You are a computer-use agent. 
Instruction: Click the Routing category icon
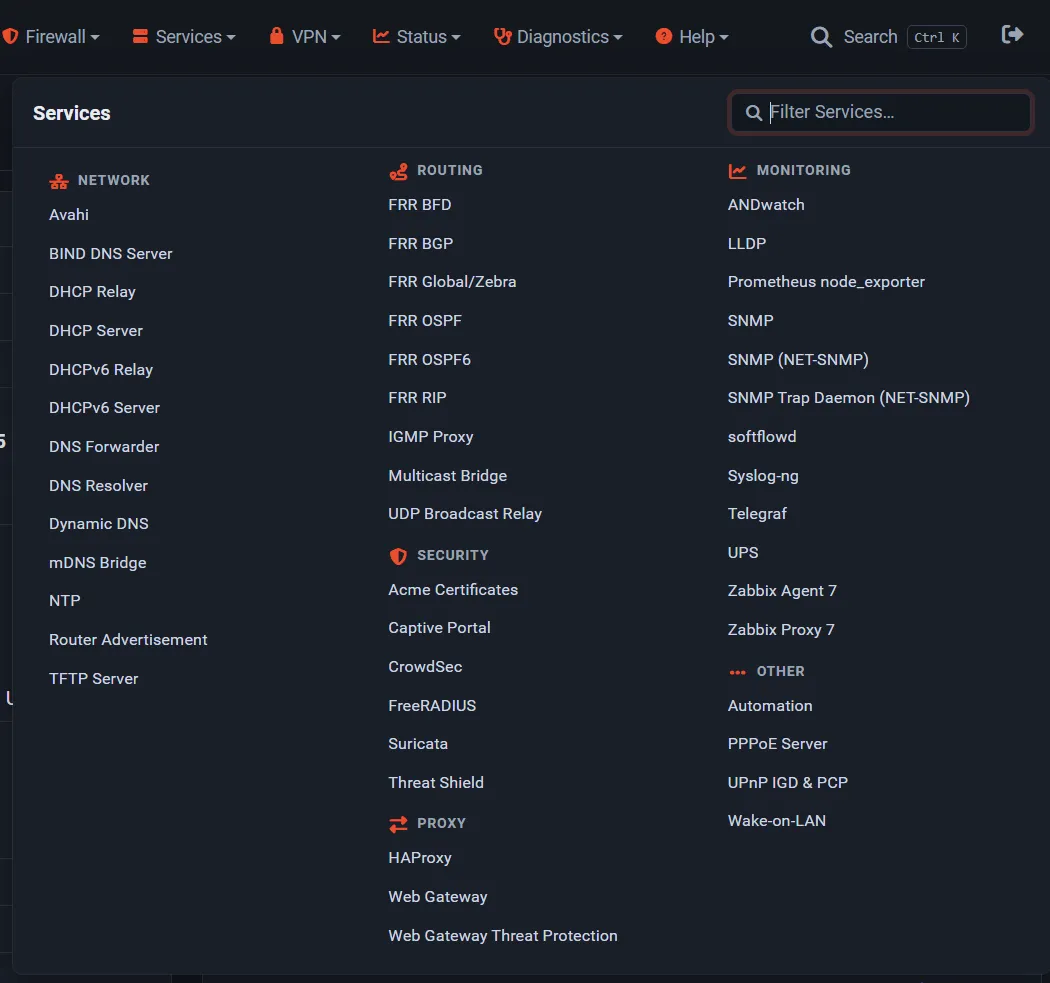(398, 171)
